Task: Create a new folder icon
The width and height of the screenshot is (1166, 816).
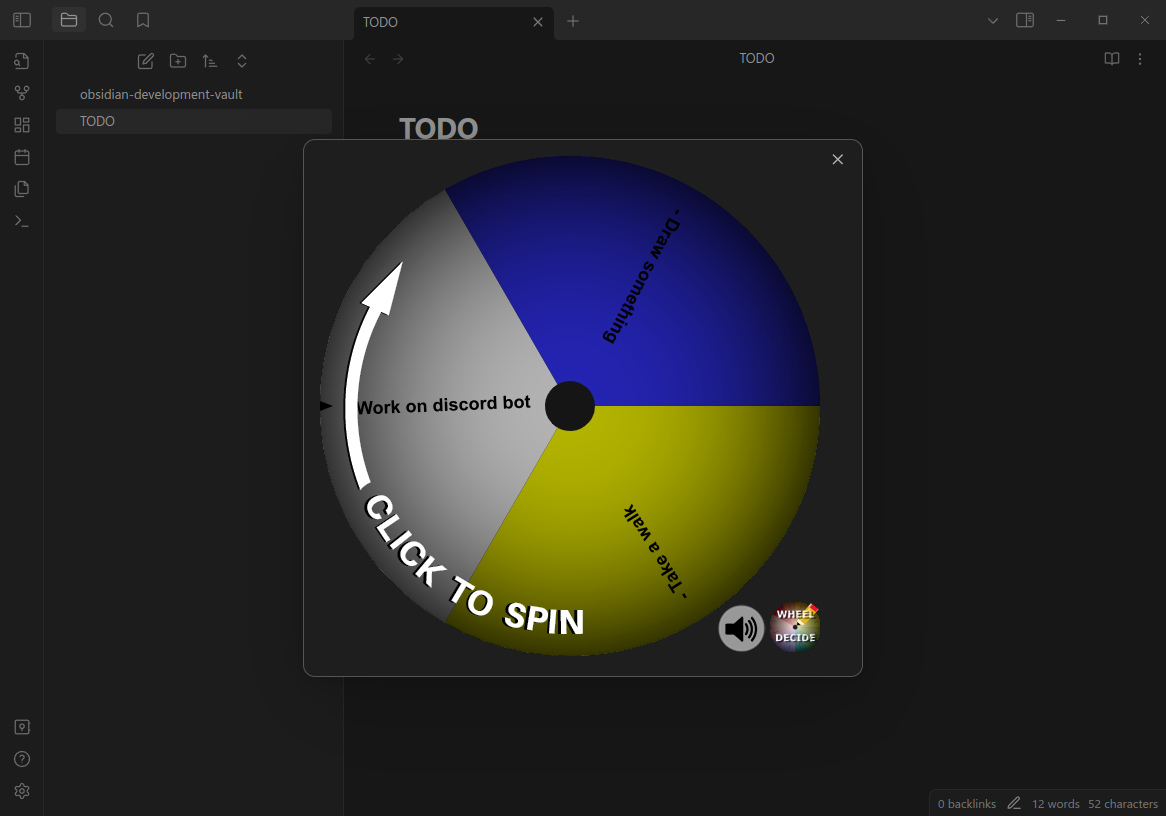Action: coord(178,61)
